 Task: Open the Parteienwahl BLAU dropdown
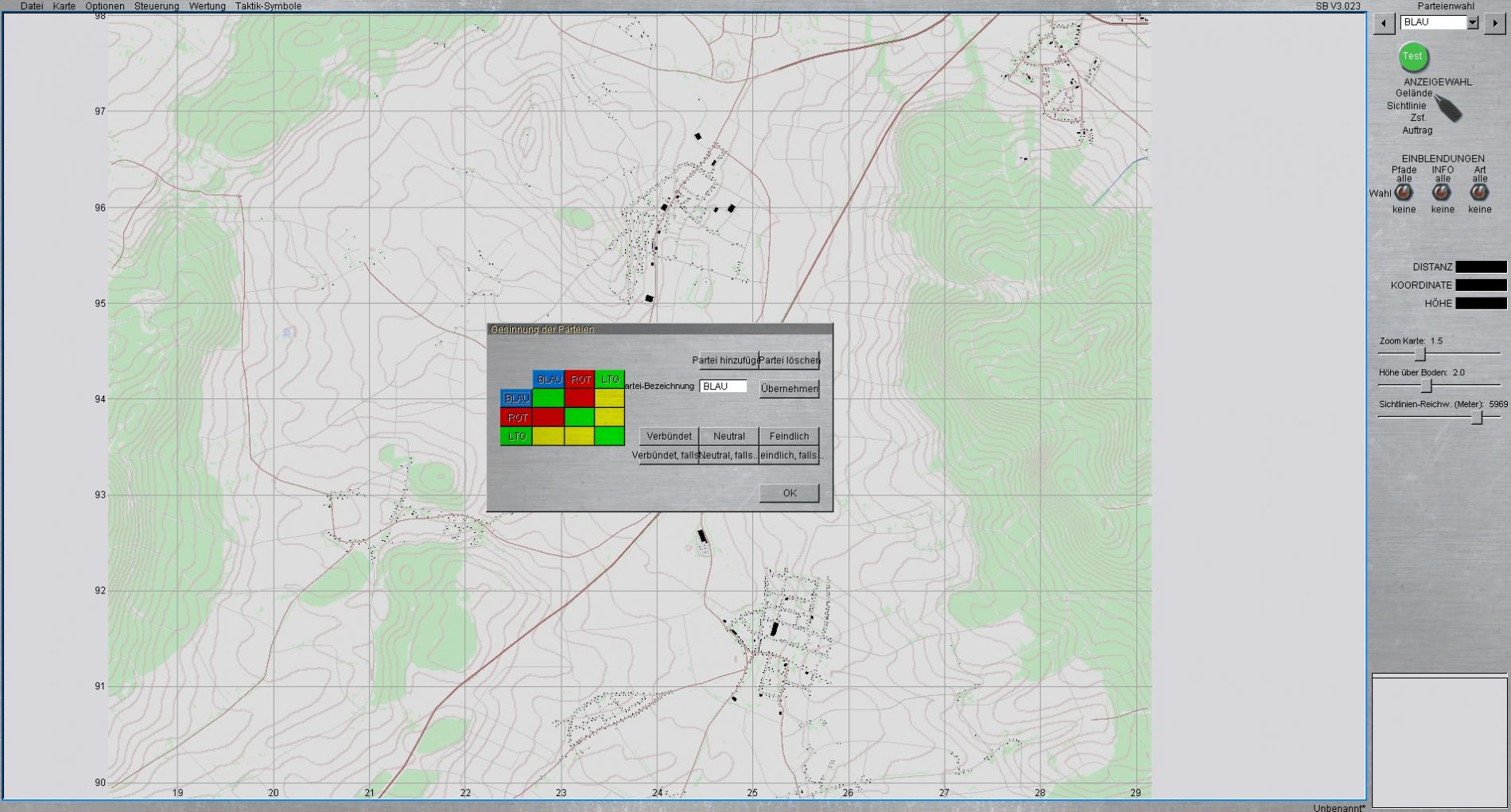[x=1472, y=23]
